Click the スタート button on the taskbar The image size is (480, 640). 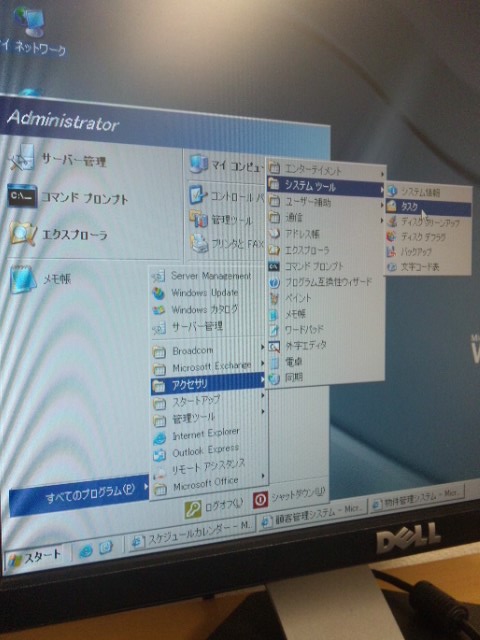[35, 557]
